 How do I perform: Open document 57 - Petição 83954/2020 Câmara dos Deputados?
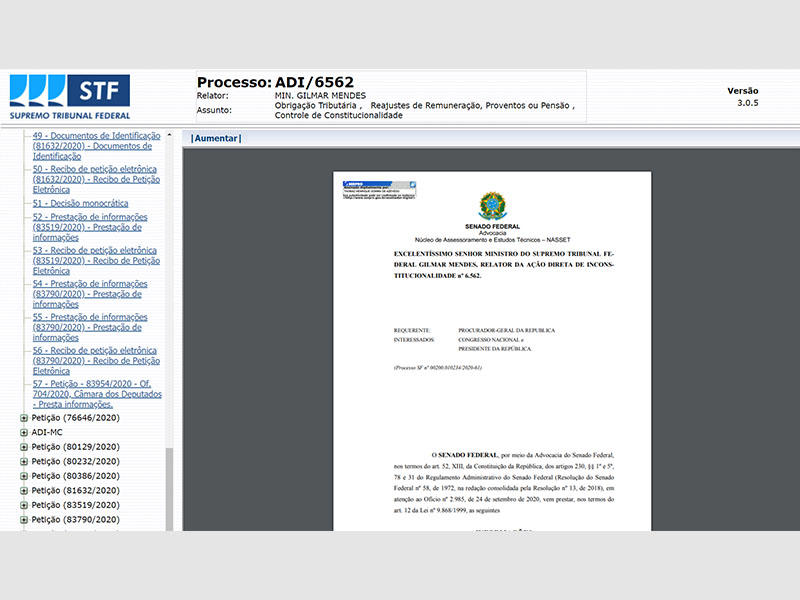click(97, 394)
